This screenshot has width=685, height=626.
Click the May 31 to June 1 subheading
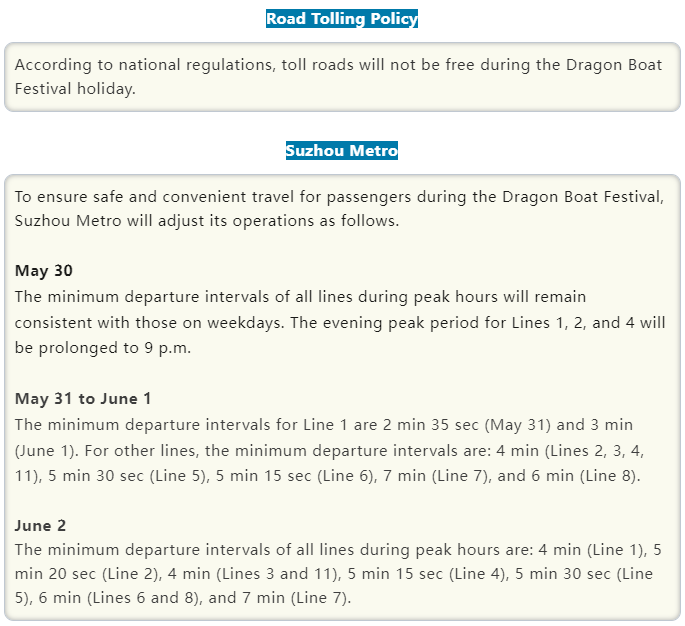click(x=83, y=398)
